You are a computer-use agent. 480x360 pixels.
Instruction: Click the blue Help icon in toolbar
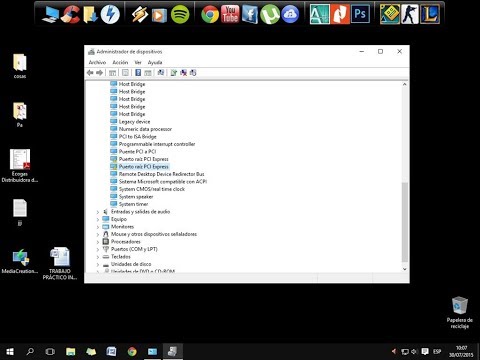click(138, 73)
